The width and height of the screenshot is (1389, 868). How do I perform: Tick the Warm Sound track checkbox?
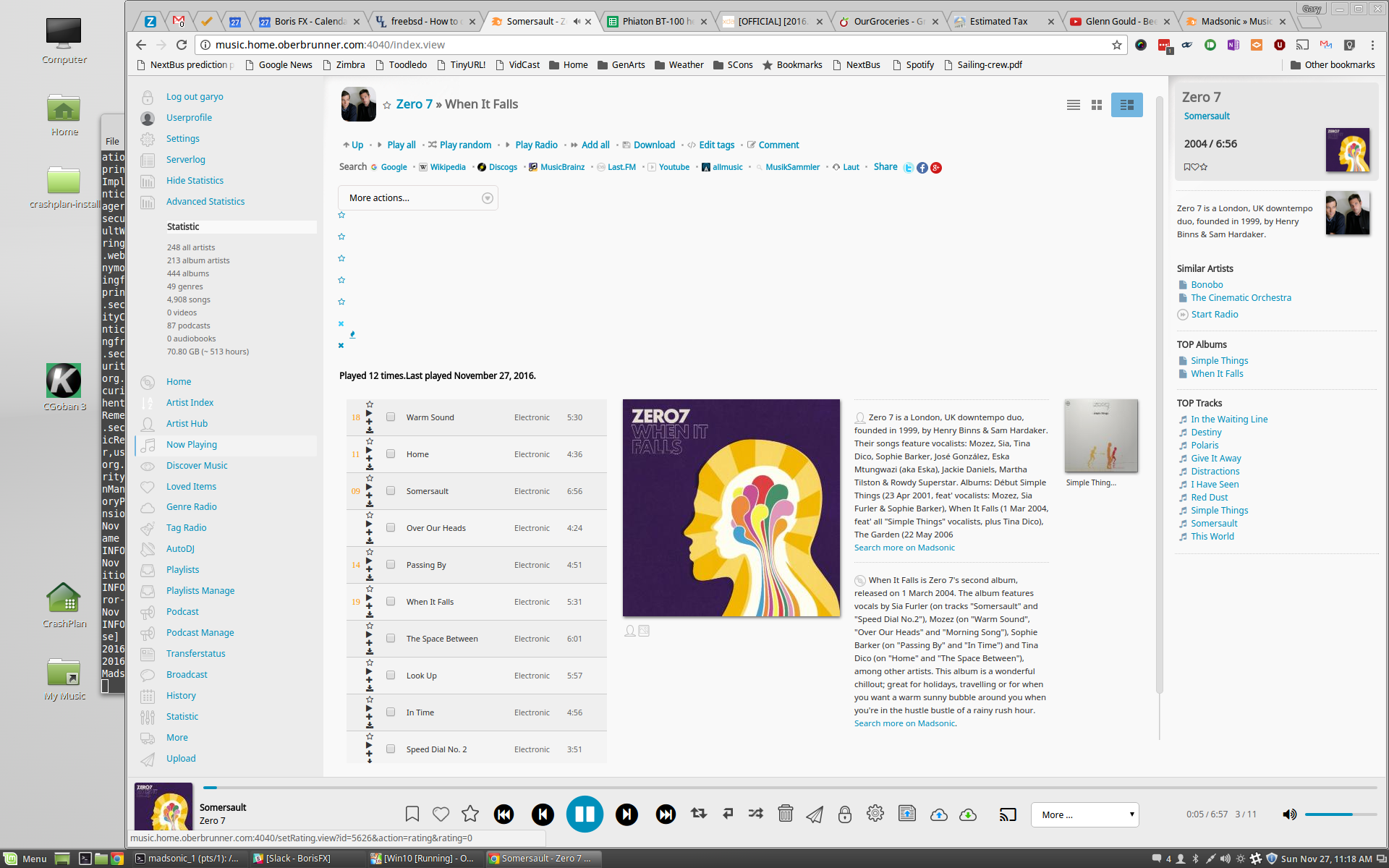click(391, 417)
